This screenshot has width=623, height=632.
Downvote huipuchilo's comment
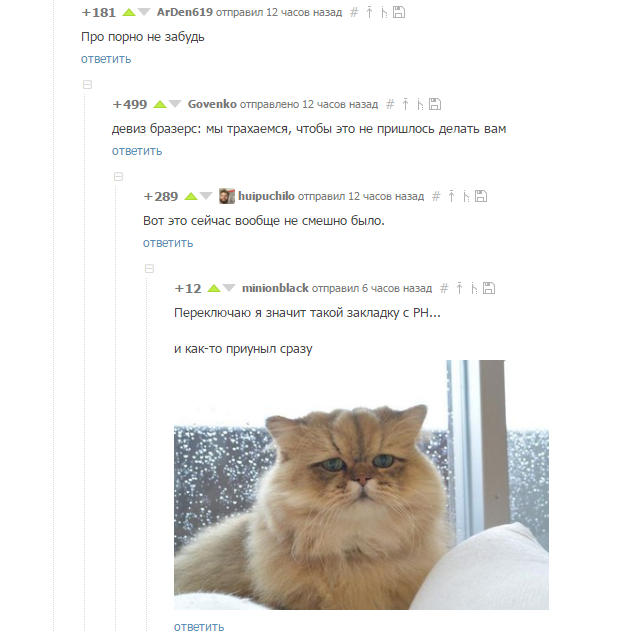pyautogui.click(x=206, y=196)
